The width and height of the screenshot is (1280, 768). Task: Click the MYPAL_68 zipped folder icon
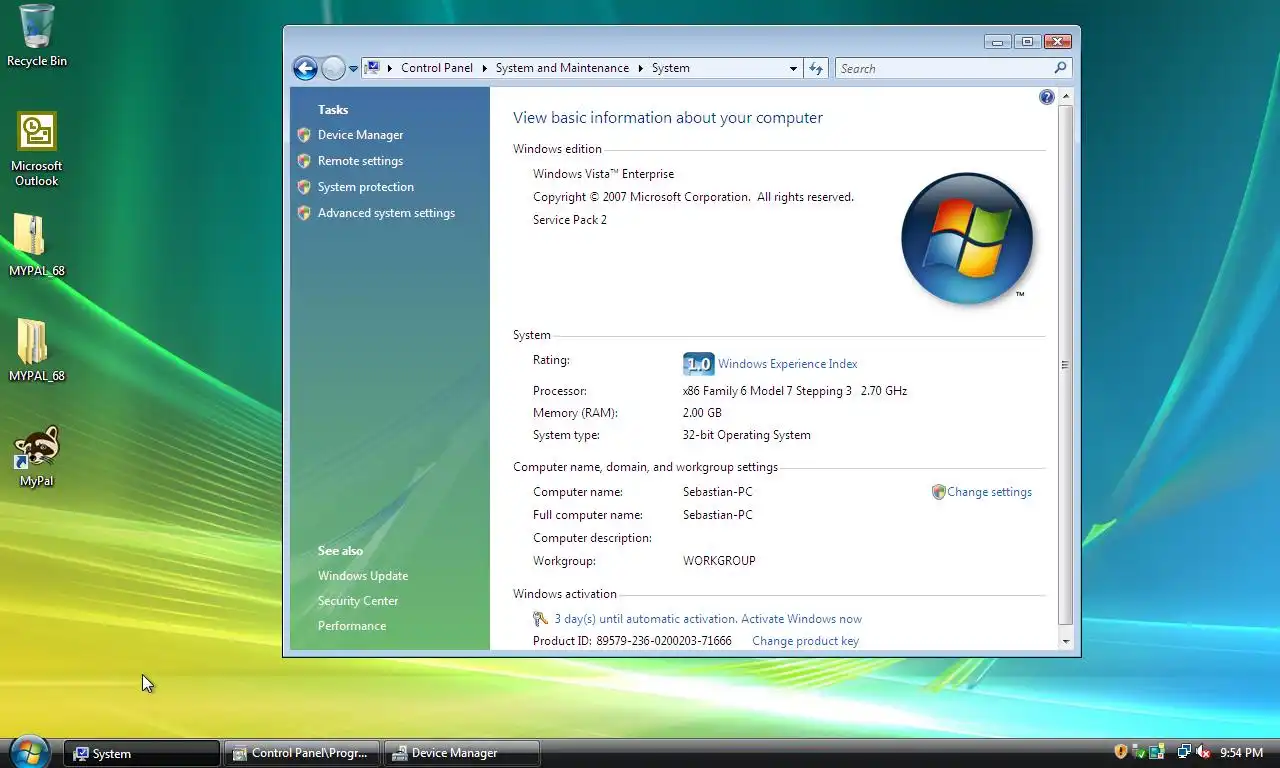pos(37,245)
